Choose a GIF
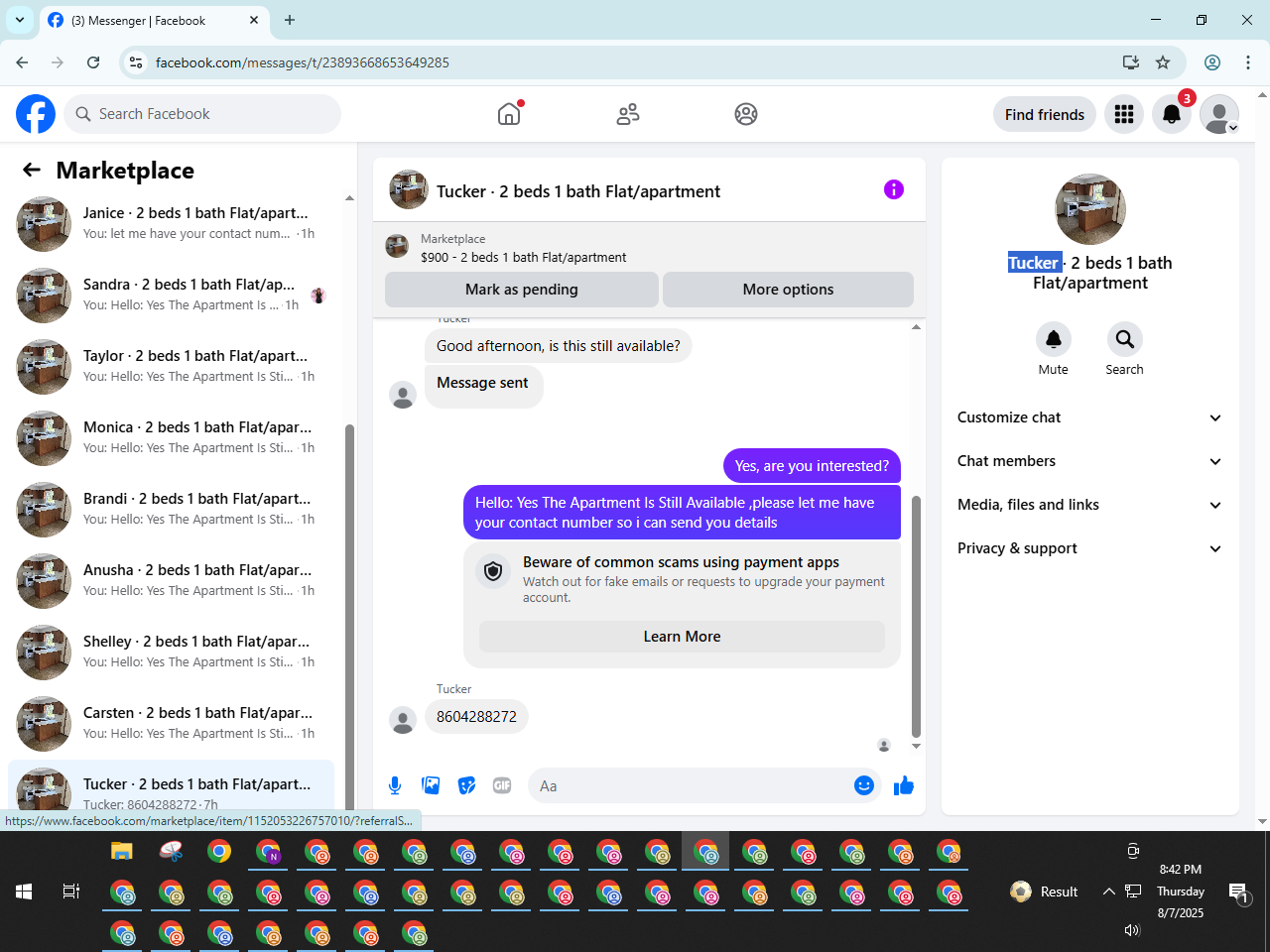1270x952 pixels. pyautogui.click(x=502, y=785)
